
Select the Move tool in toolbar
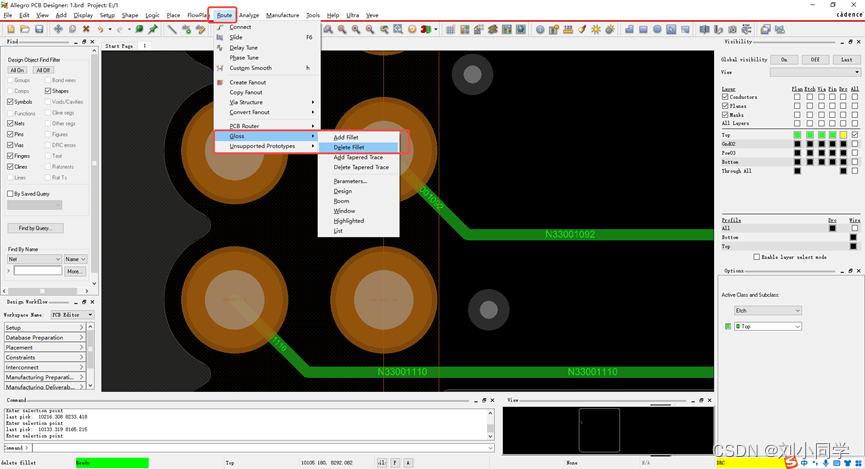(58, 29)
